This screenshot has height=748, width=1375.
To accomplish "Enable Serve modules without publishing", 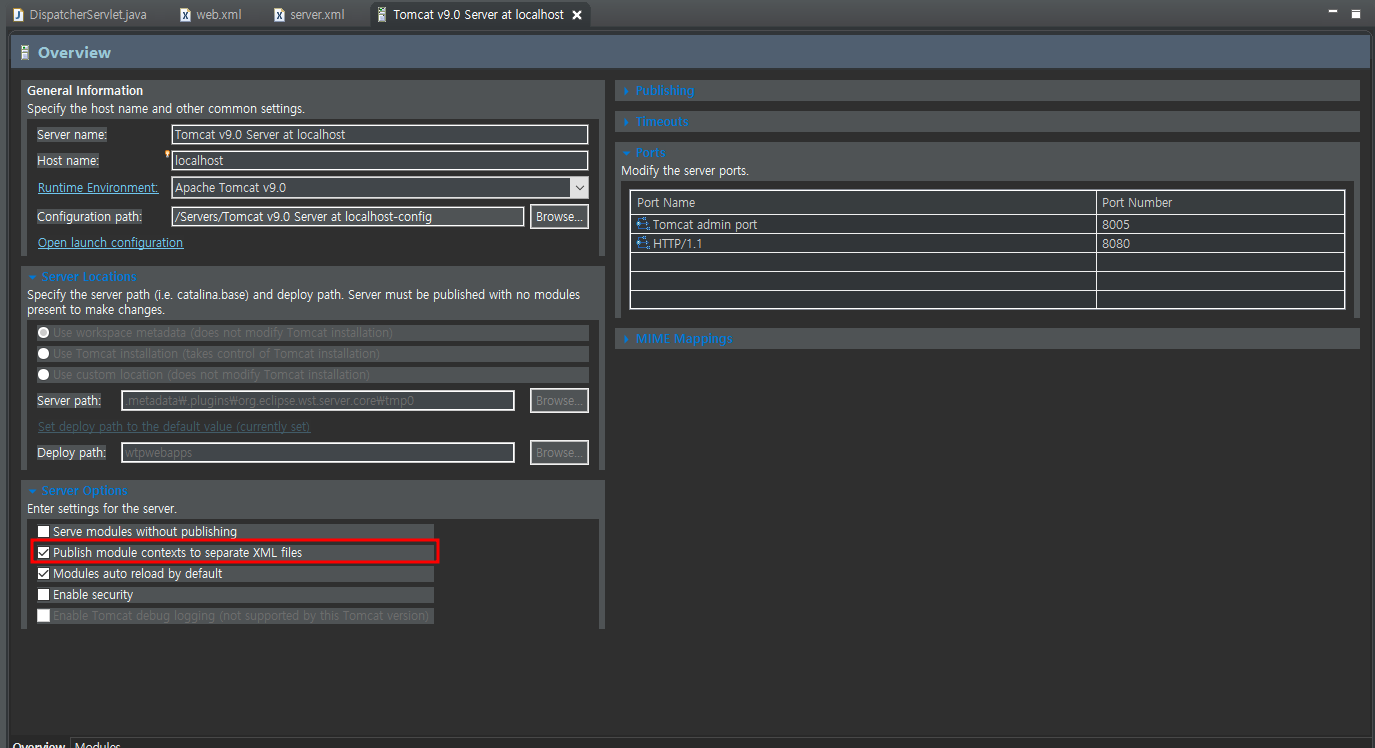I will click(43, 531).
